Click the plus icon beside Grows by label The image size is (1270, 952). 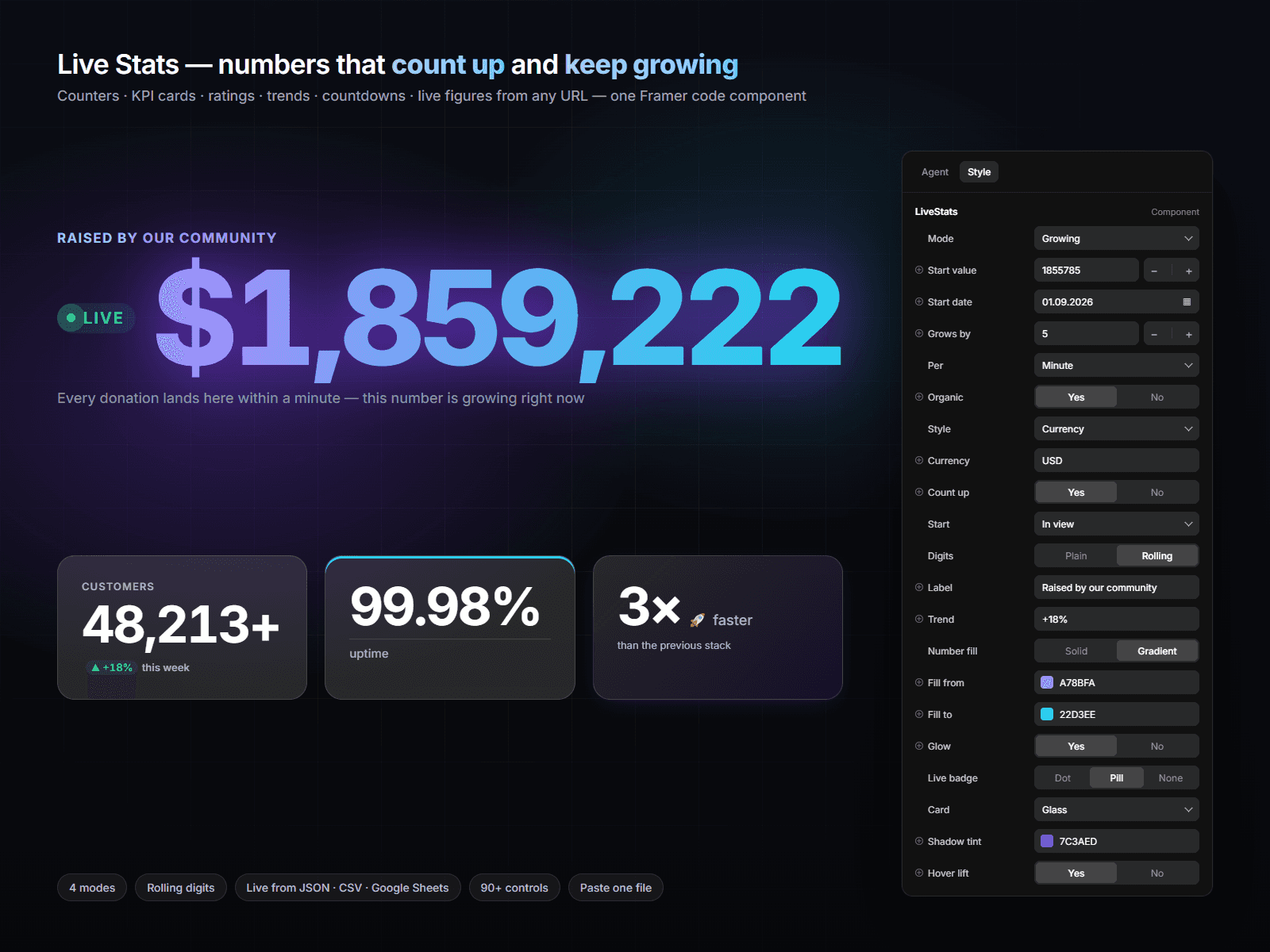tap(919, 333)
